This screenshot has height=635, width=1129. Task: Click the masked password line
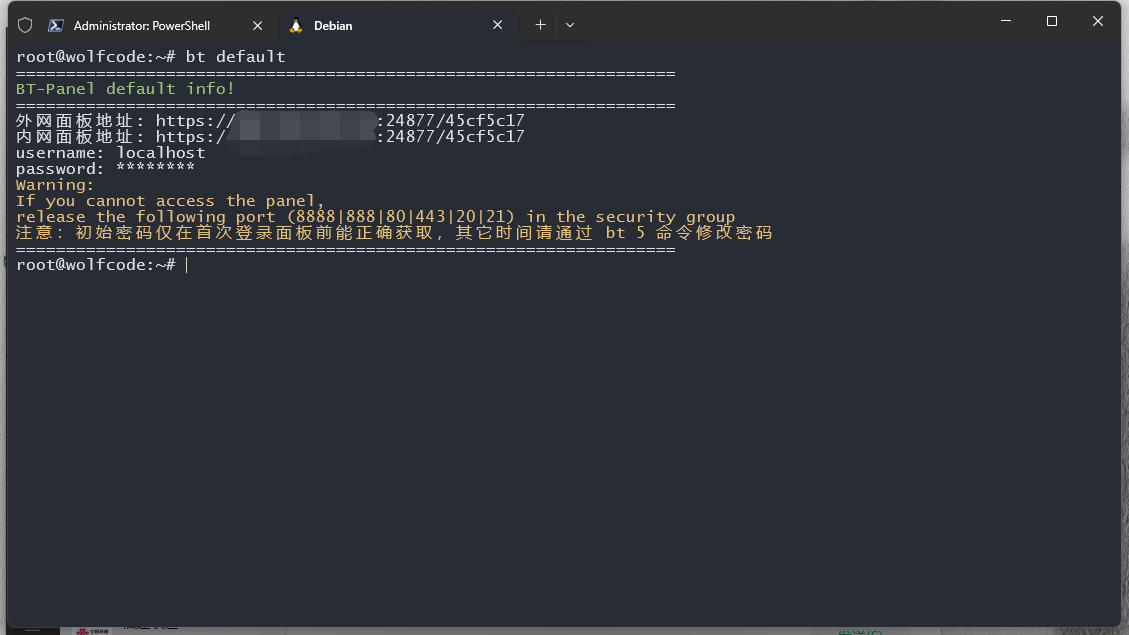point(105,168)
